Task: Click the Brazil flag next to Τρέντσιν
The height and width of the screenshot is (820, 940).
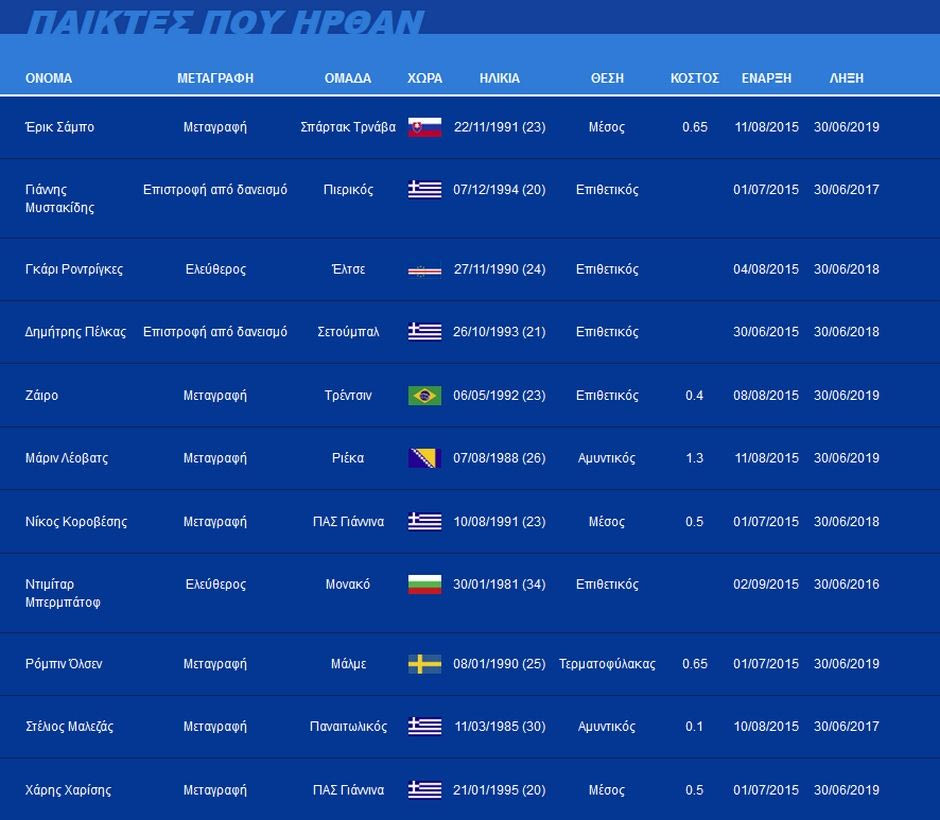Action: click(x=424, y=395)
